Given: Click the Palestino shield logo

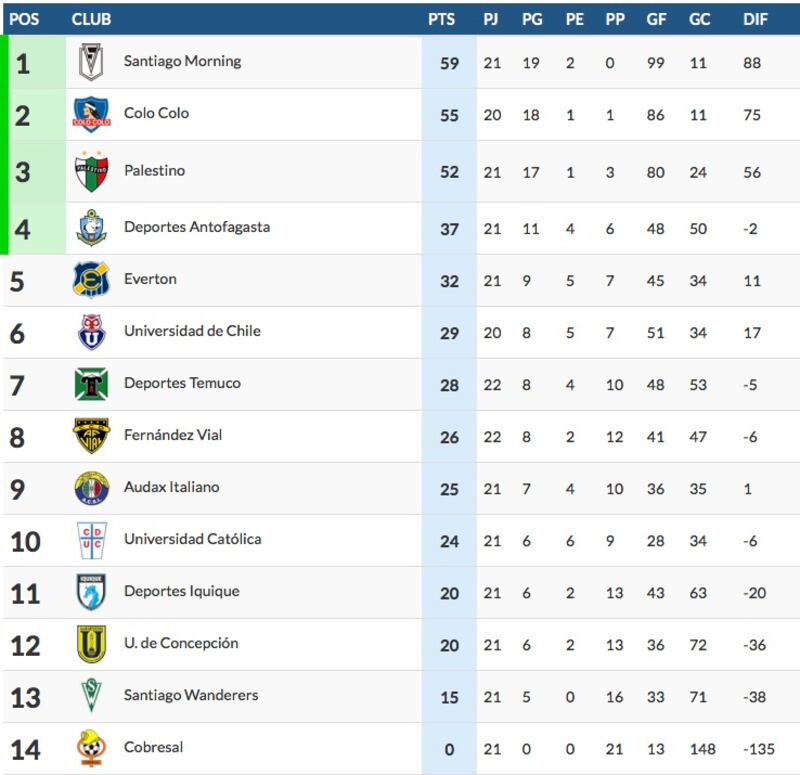Looking at the screenshot, I should (x=92, y=172).
